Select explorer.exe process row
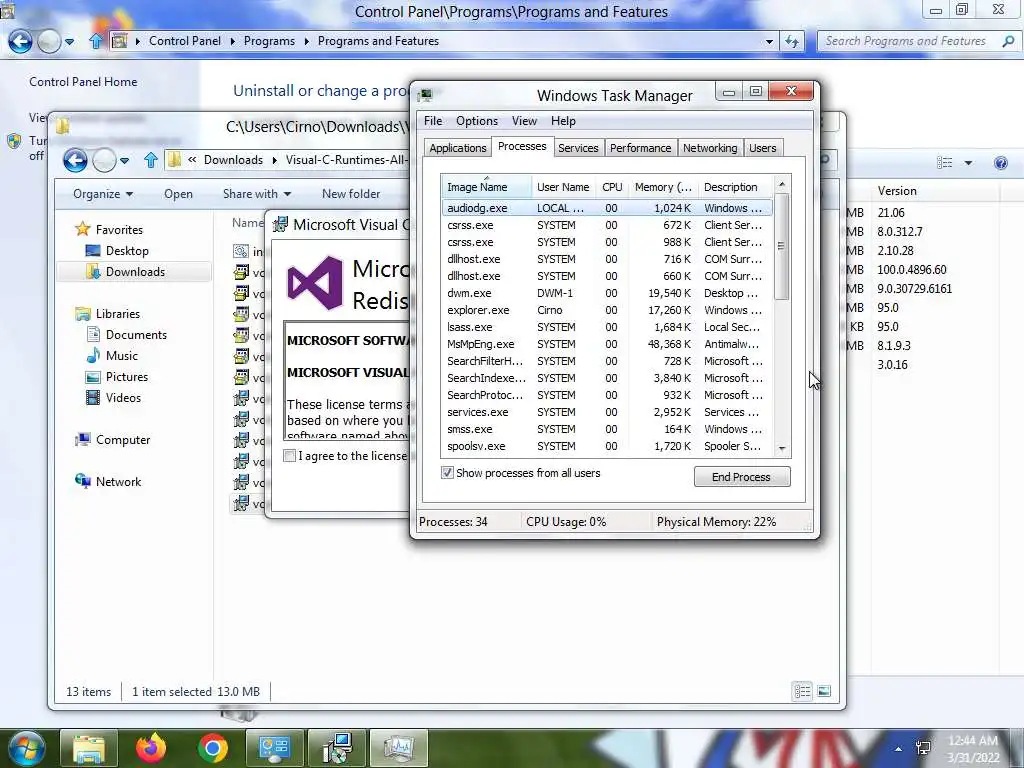 click(x=606, y=310)
